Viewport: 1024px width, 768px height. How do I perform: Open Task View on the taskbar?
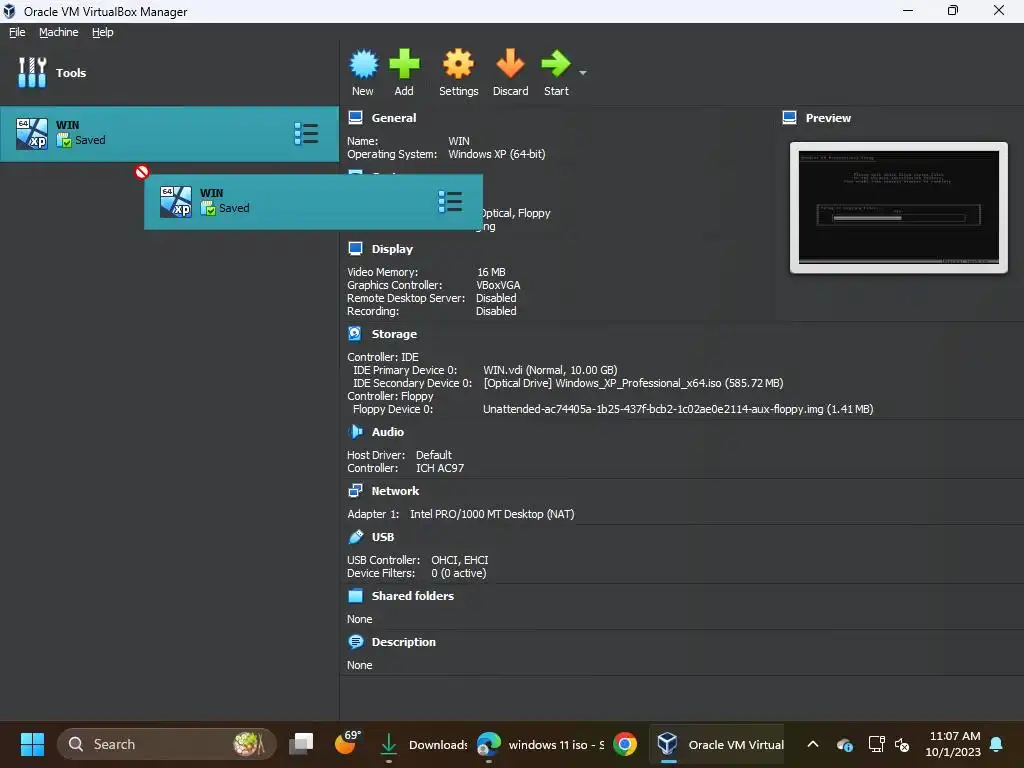pos(301,744)
